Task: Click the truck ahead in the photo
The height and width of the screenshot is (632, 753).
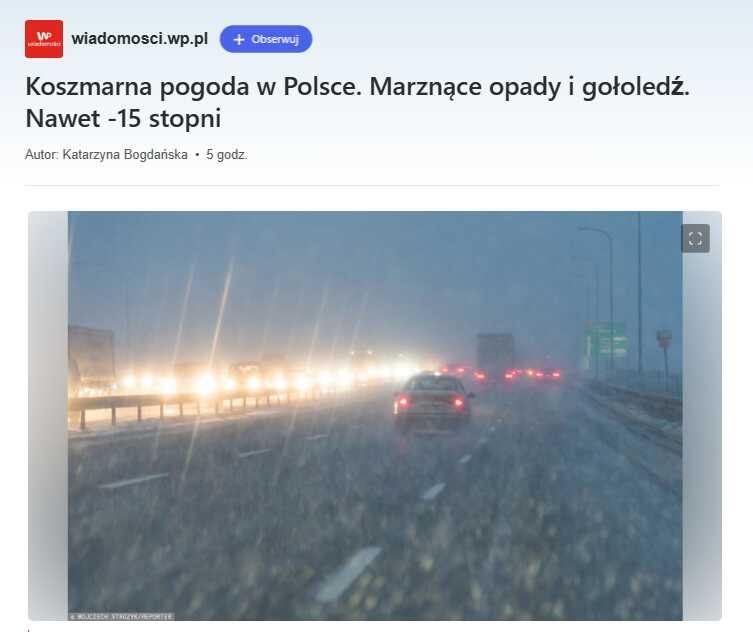Action: click(x=495, y=355)
